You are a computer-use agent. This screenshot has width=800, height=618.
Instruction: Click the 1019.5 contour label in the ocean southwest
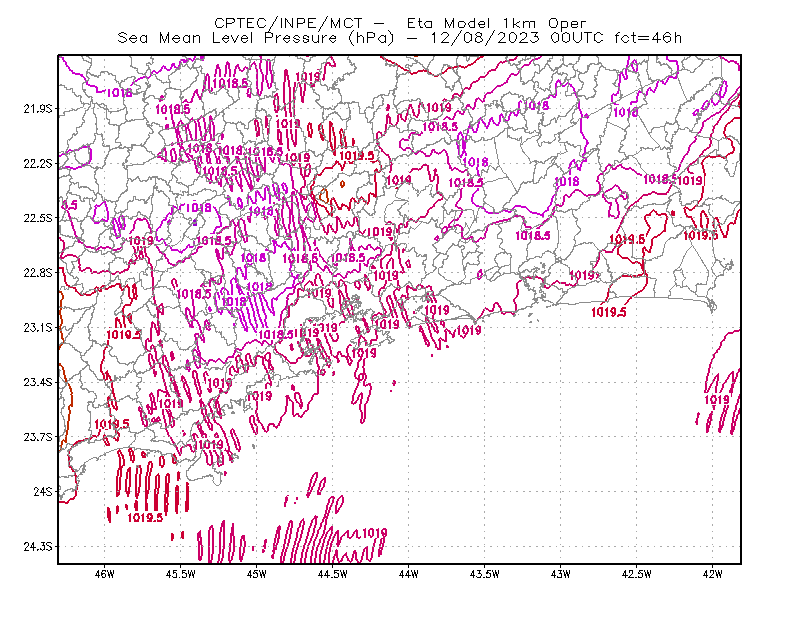pyautogui.click(x=145, y=517)
